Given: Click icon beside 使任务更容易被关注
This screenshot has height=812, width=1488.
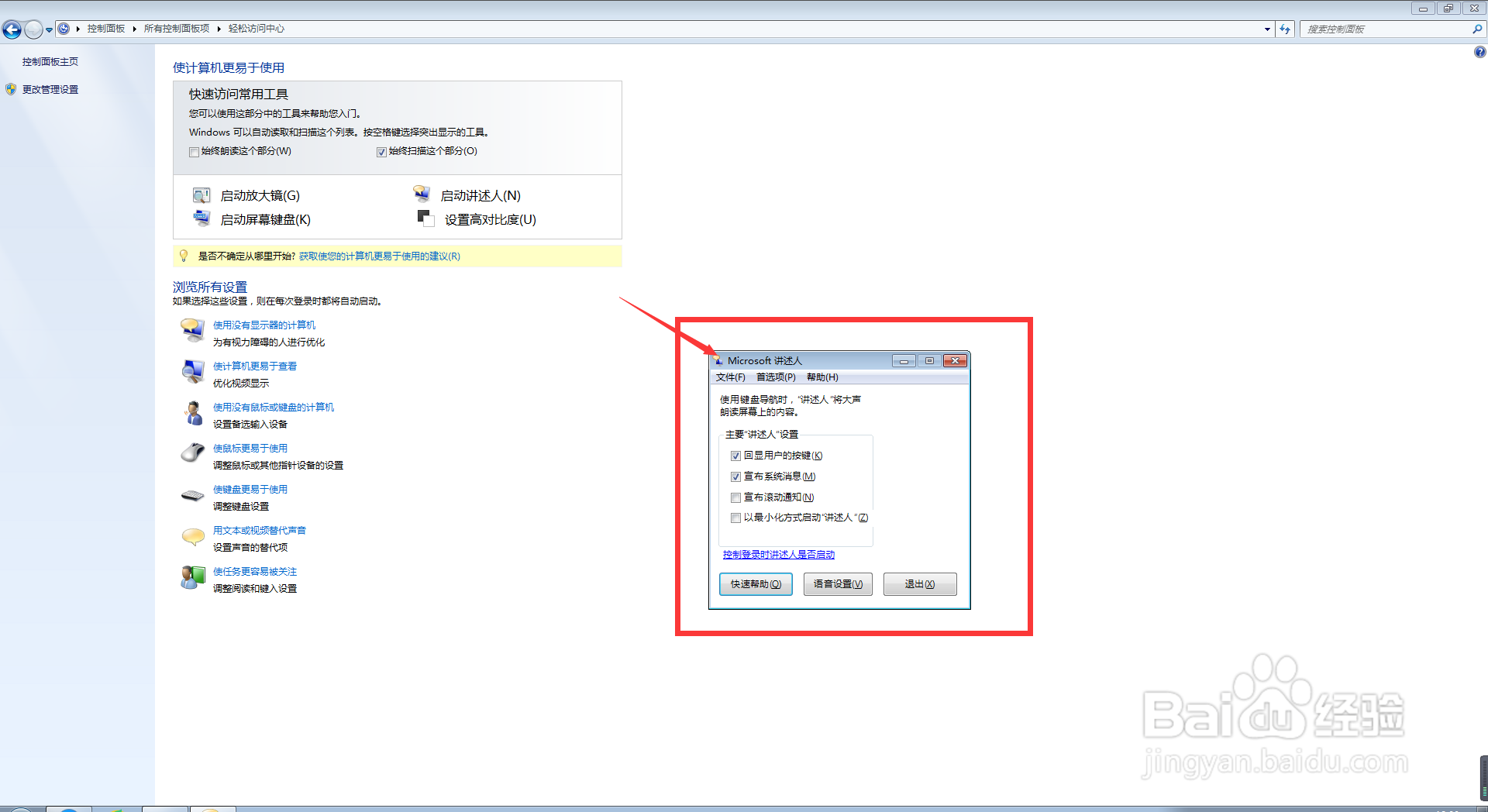Looking at the screenshot, I should (192, 577).
